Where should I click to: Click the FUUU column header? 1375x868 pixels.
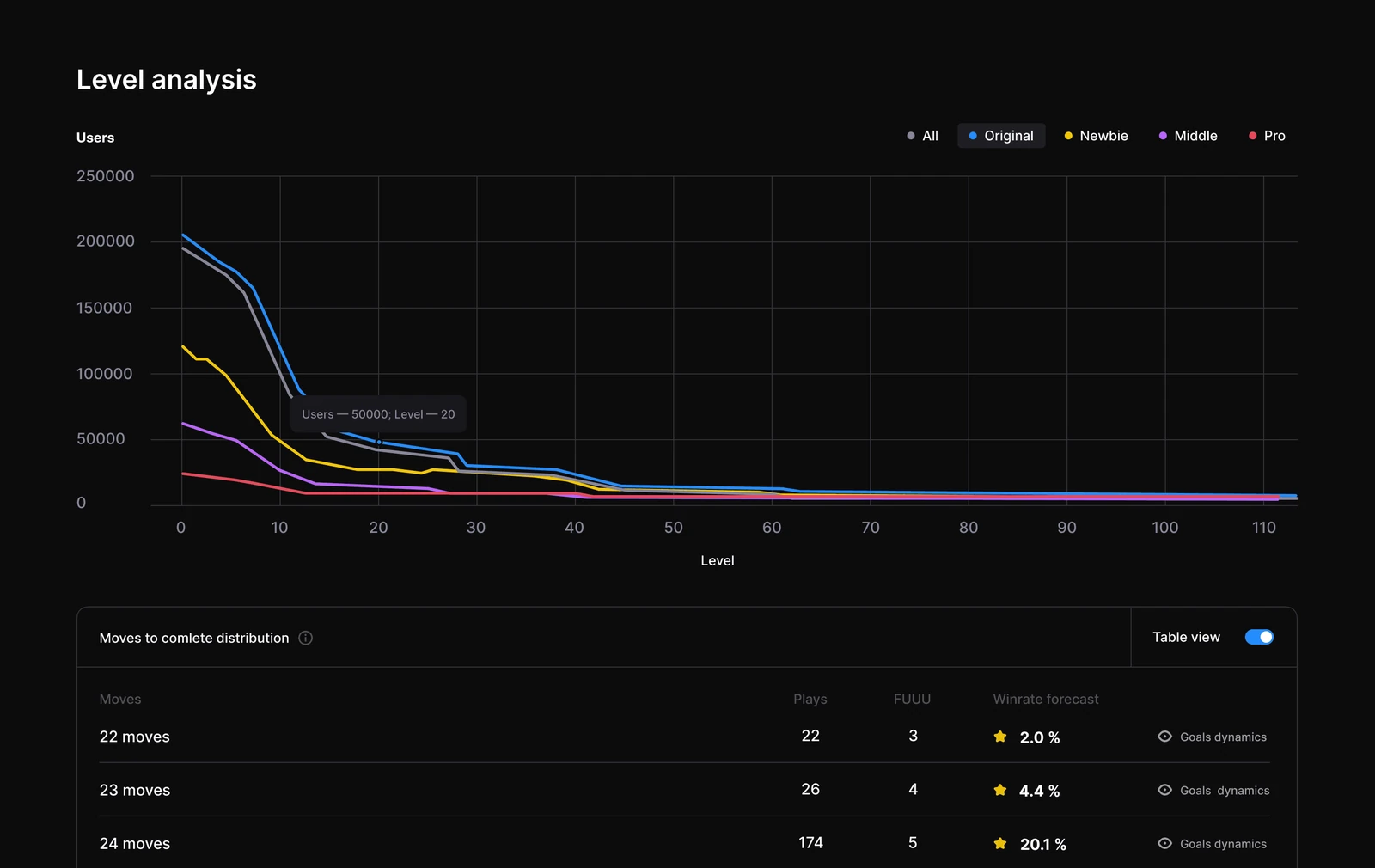[912, 699]
